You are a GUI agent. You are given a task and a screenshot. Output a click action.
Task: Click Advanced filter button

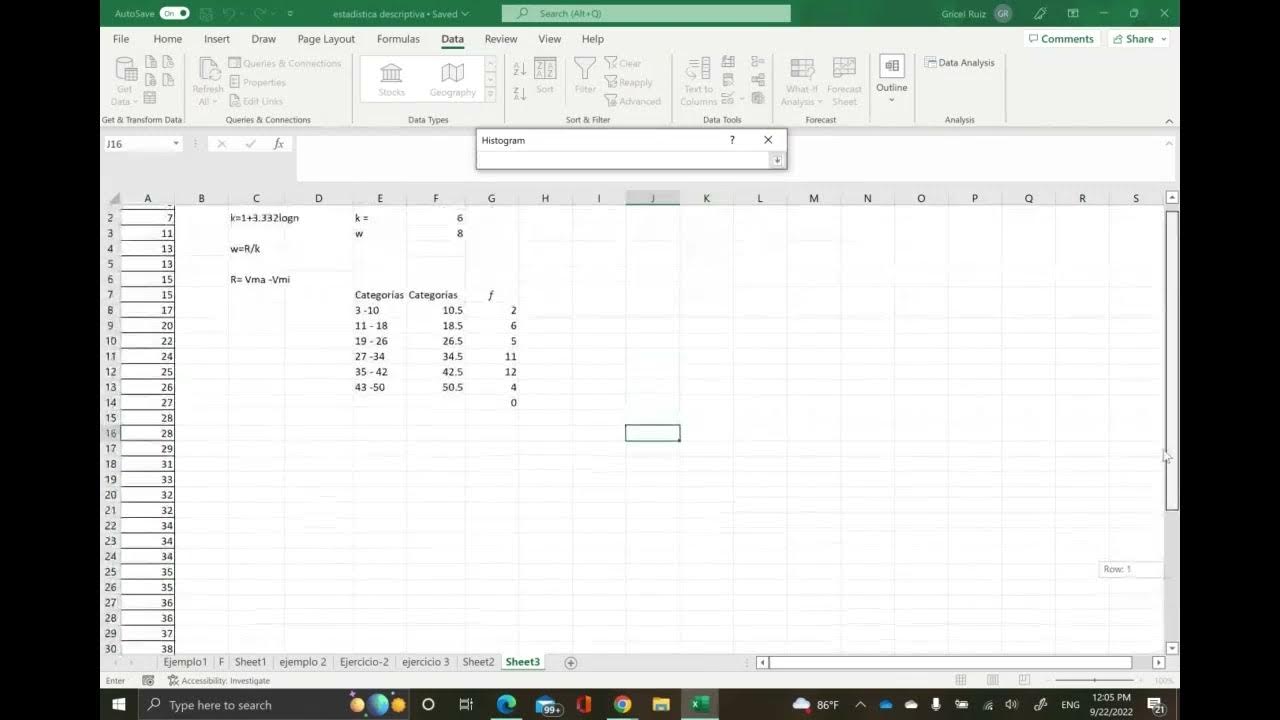tap(632, 101)
